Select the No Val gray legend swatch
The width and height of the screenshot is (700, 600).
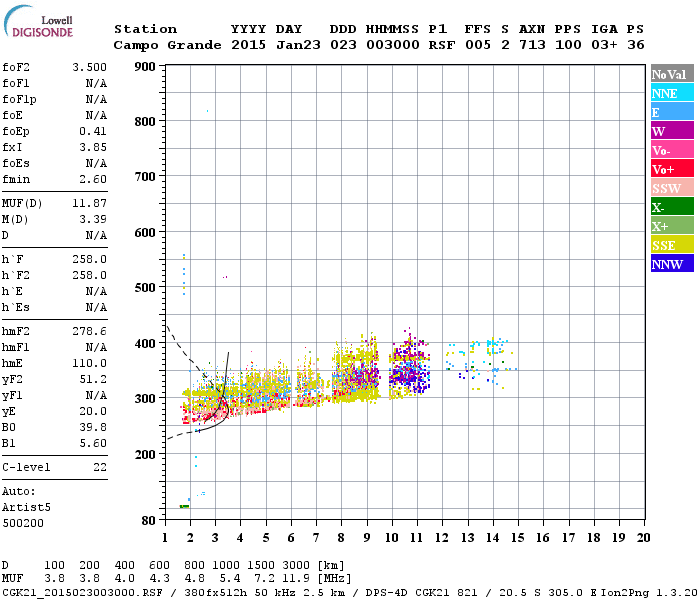pyautogui.click(x=672, y=74)
